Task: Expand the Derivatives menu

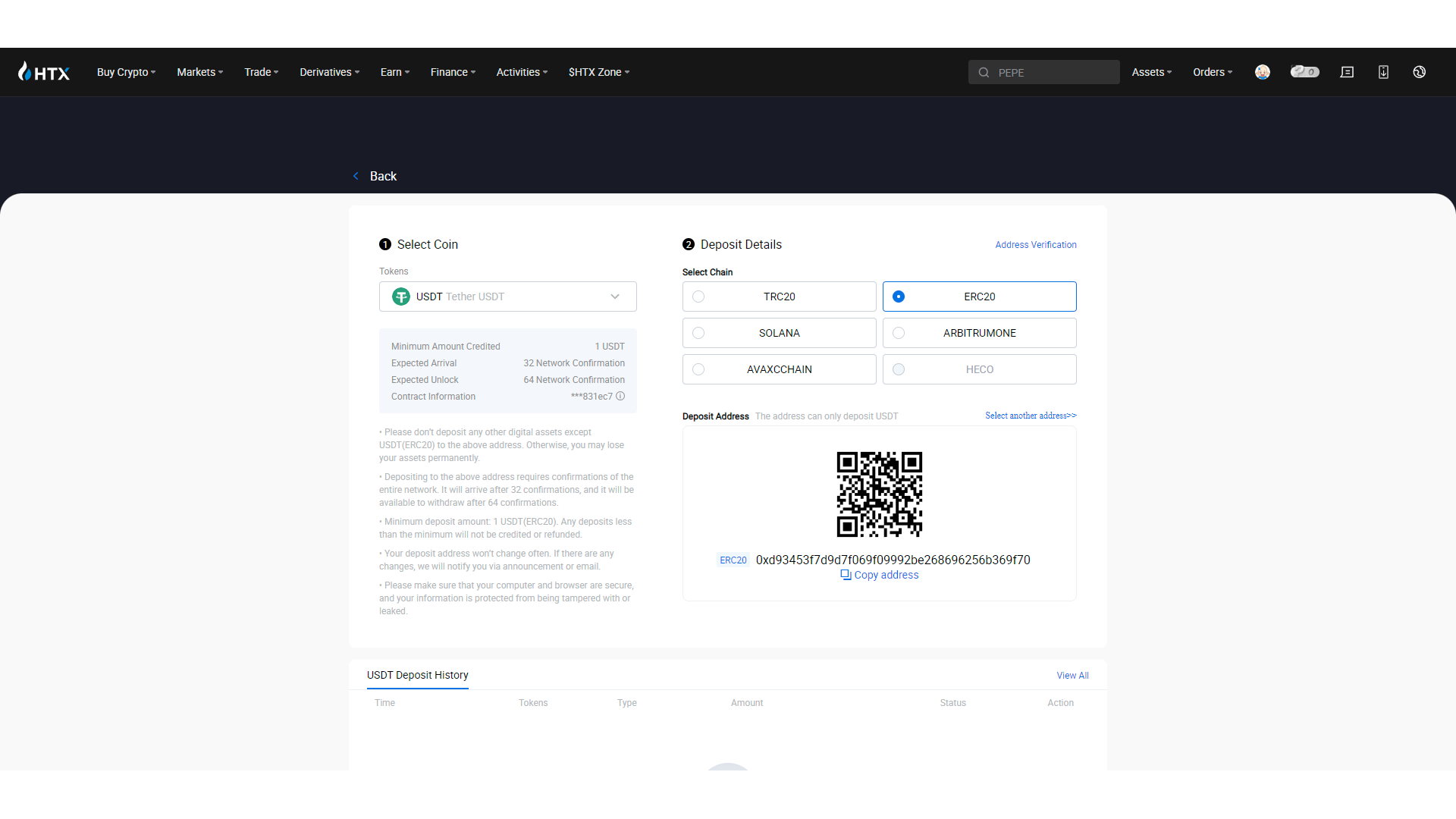Action: (330, 72)
